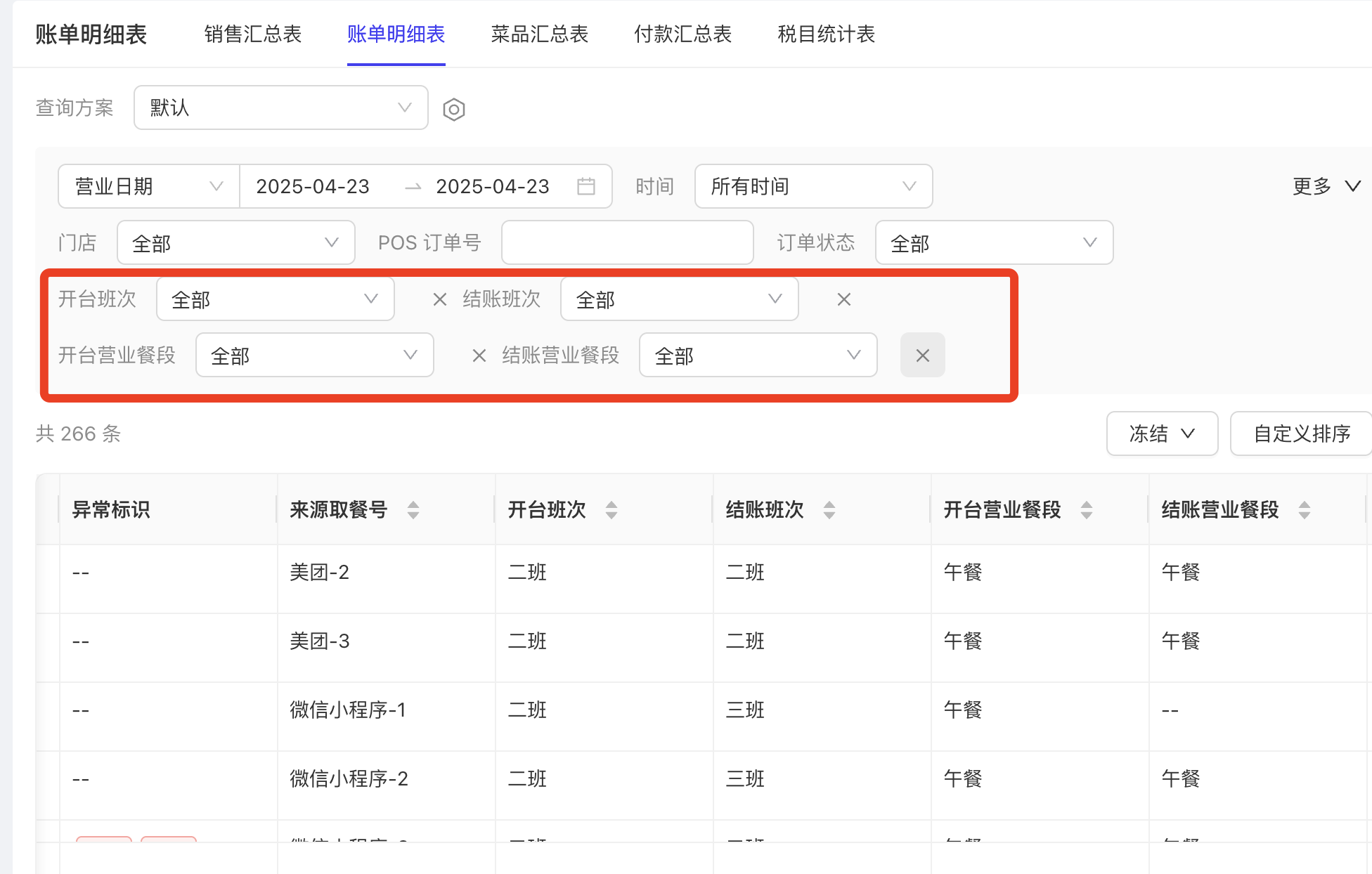Remove the 开台营业餐段 filter
Image resolution: width=1372 pixels, height=874 pixels.
click(479, 356)
